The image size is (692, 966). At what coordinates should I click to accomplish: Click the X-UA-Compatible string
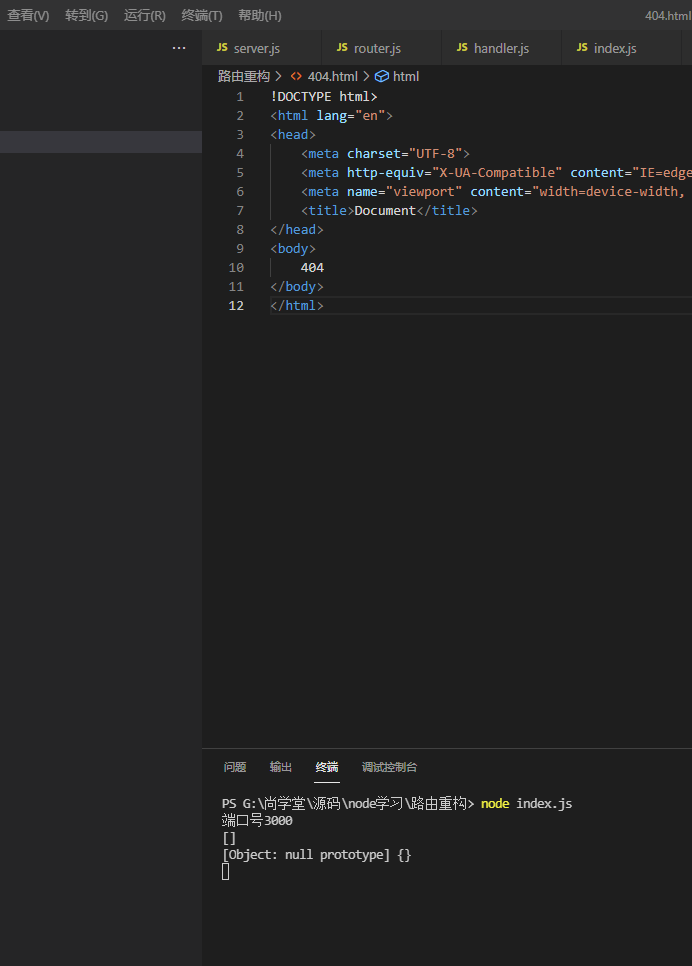pos(497,172)
